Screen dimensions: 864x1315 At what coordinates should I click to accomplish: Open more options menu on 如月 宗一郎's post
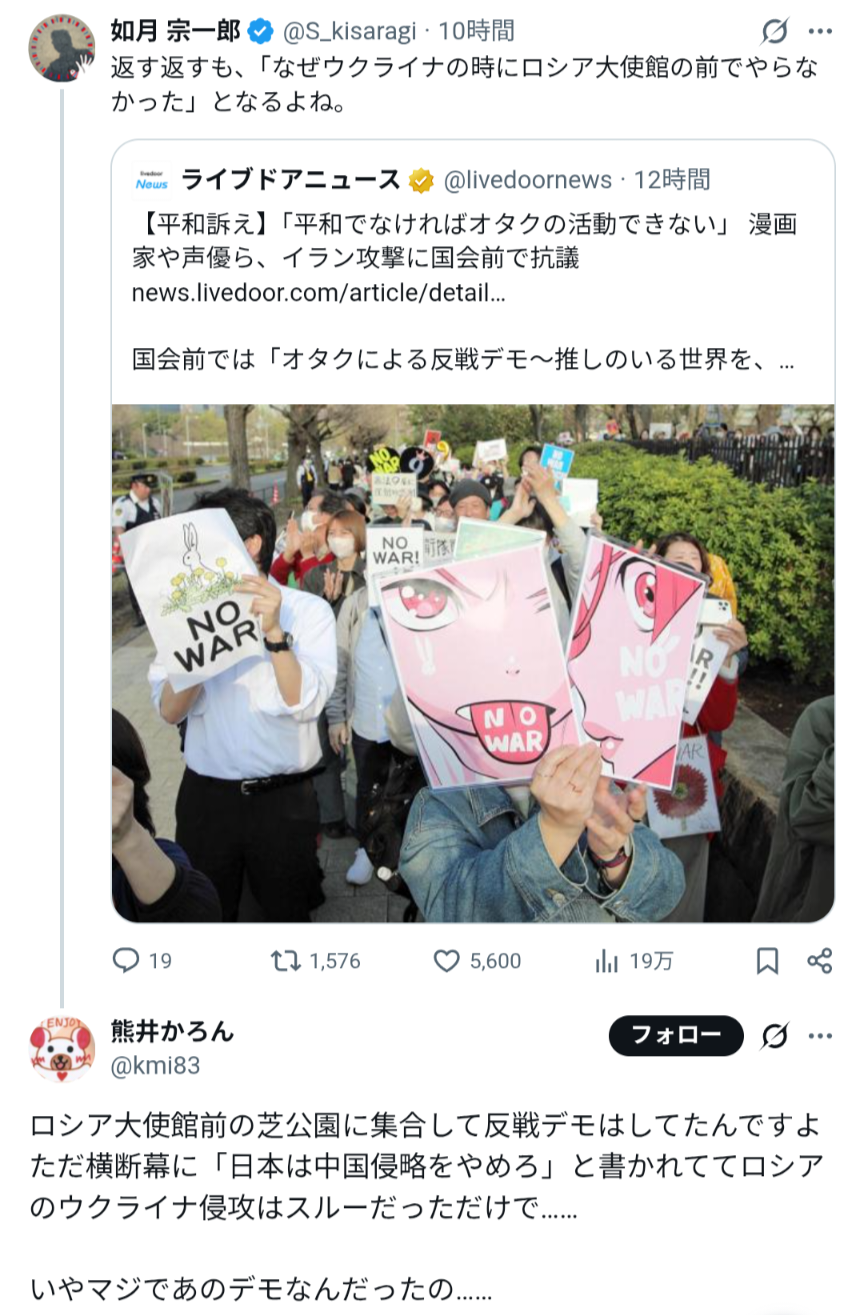pos(820,33)
